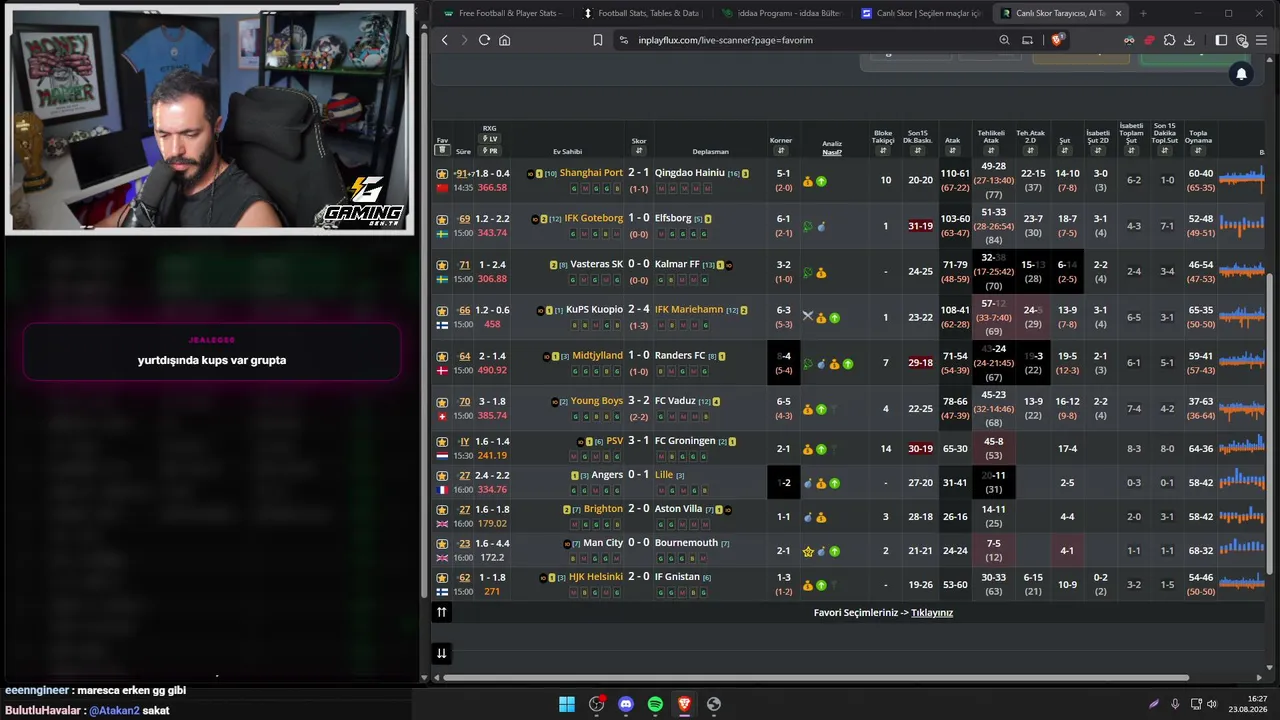This screenshot has width=1280, height=720.
Task: Click the zoom magnifier icon in address bar
Action: coord(1004,40)
